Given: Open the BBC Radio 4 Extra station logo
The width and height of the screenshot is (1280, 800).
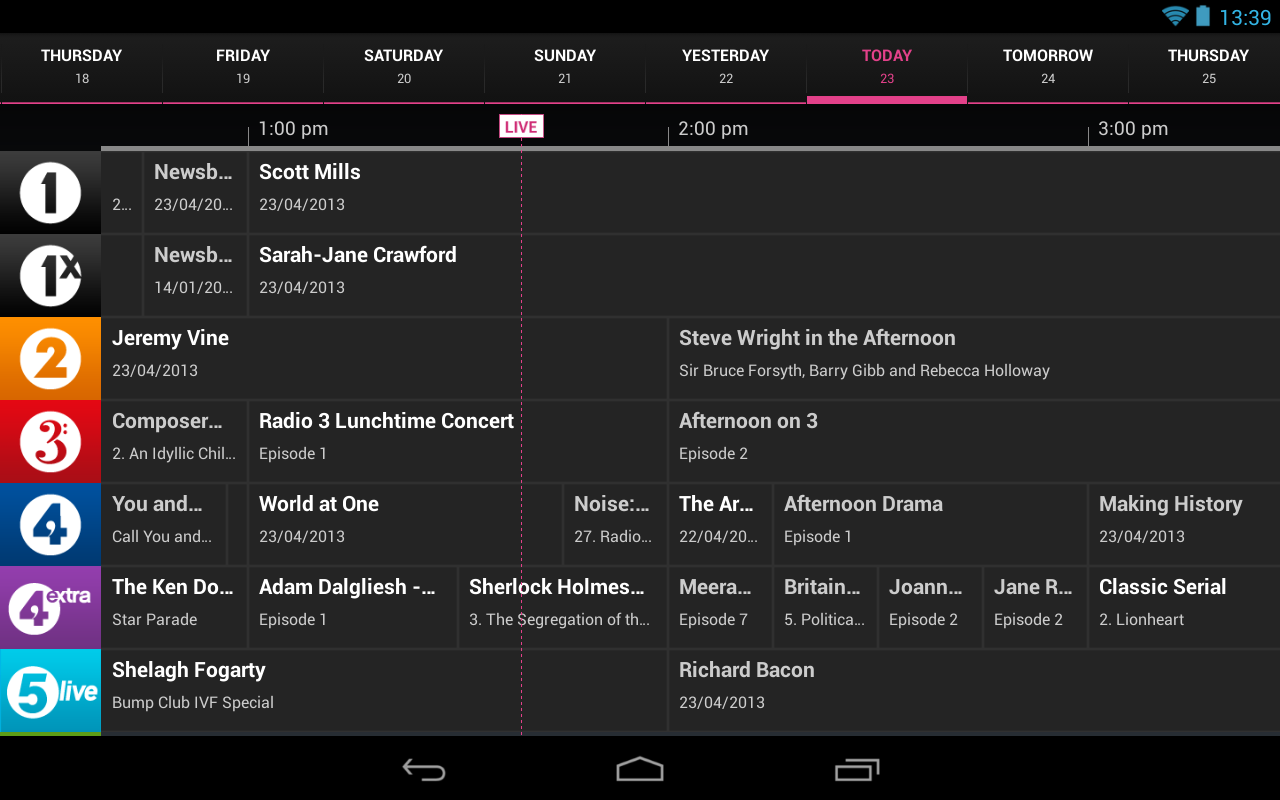Looking at the screenshot, I should click(50, 607).
